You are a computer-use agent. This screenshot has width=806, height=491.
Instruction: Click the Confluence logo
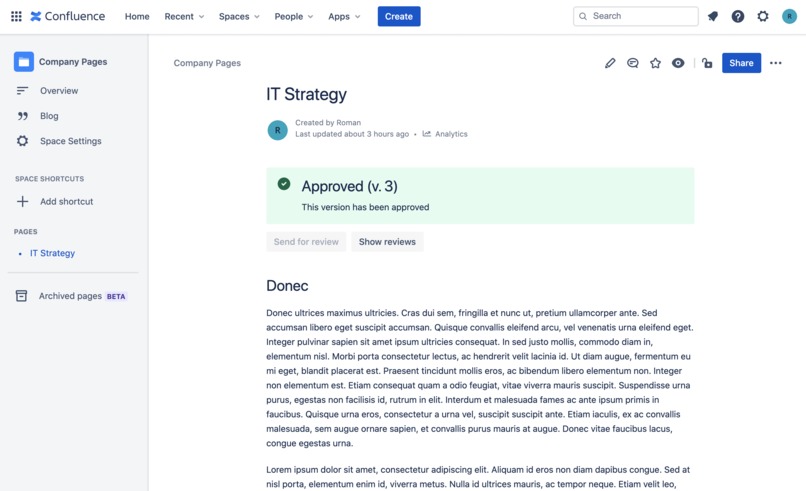(x=67, y=16)
